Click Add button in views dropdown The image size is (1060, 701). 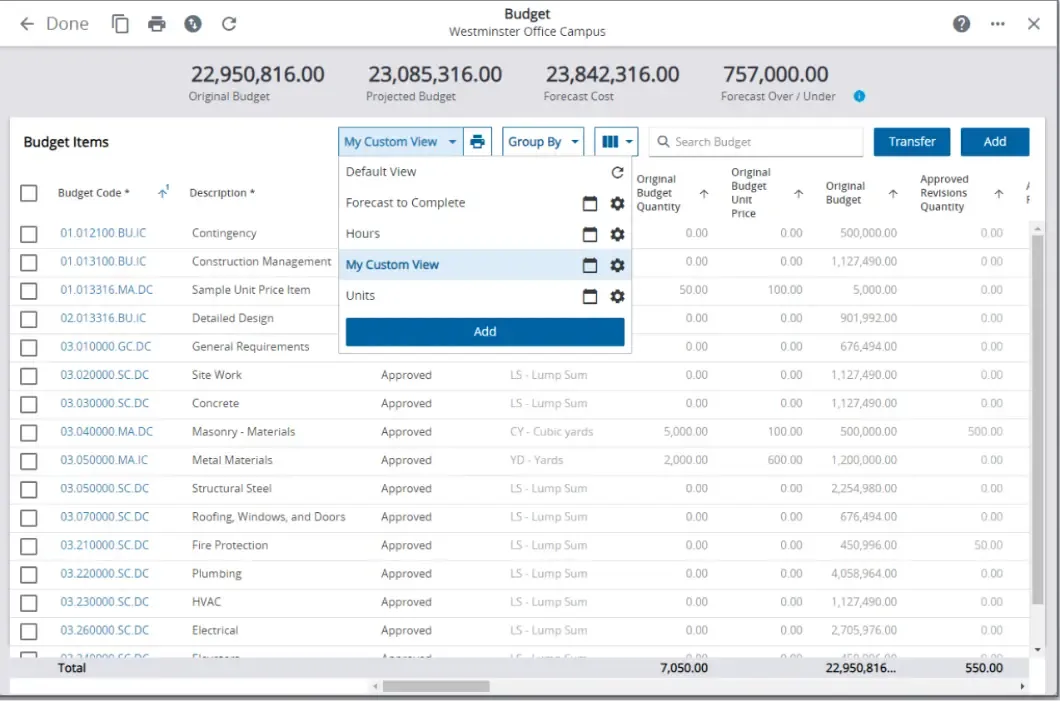coord(485,332)
